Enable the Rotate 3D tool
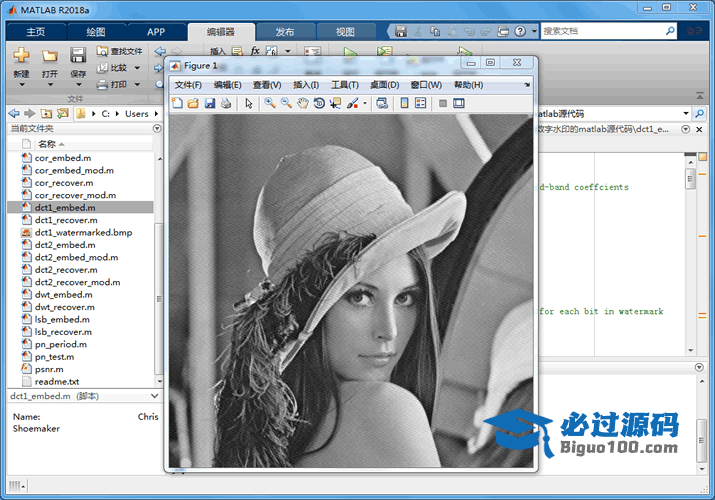The height and width of the screenshot is (500, 715). coord(318,103)
